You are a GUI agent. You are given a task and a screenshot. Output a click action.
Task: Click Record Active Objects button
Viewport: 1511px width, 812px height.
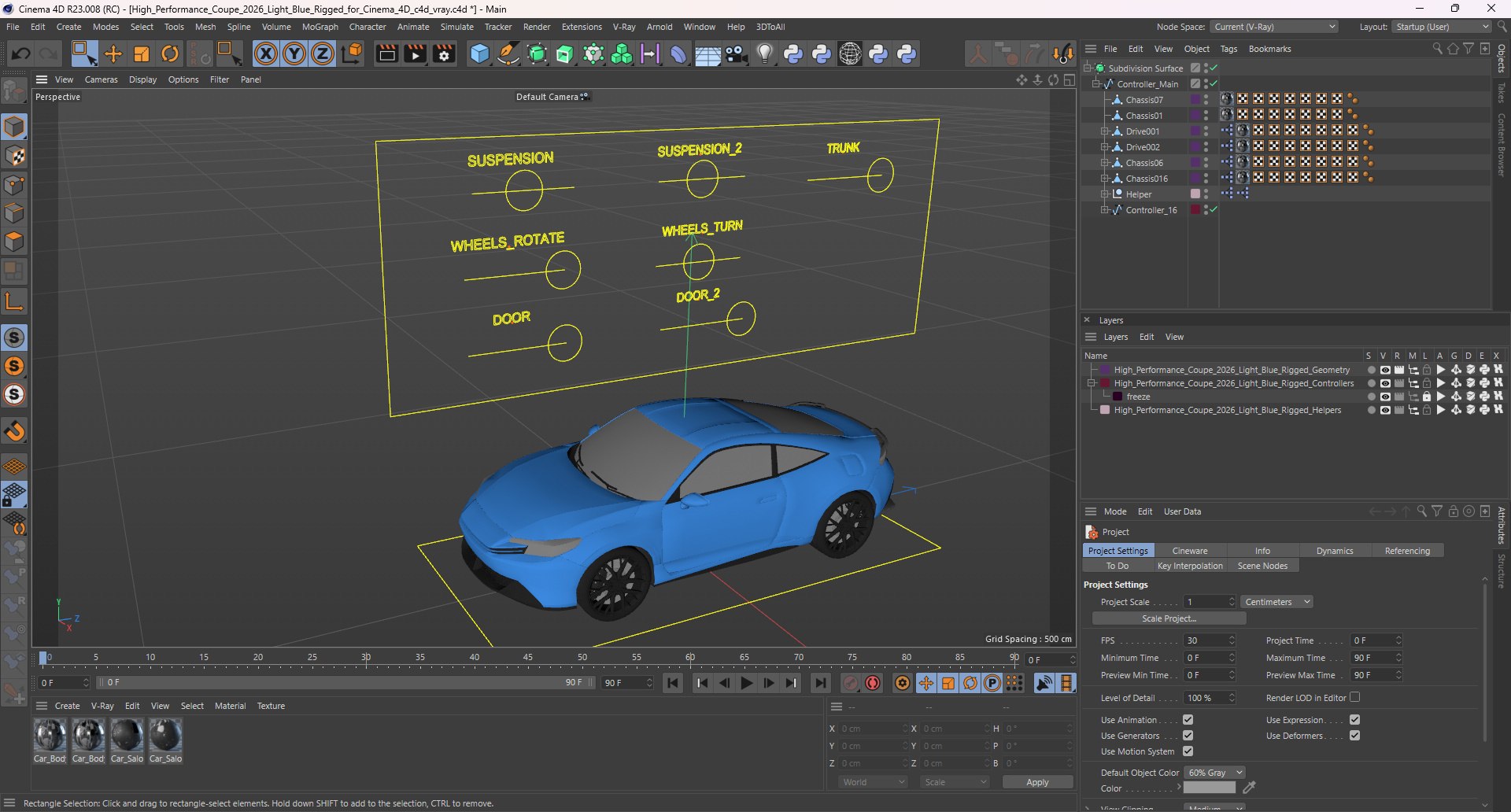coord(851,683)
